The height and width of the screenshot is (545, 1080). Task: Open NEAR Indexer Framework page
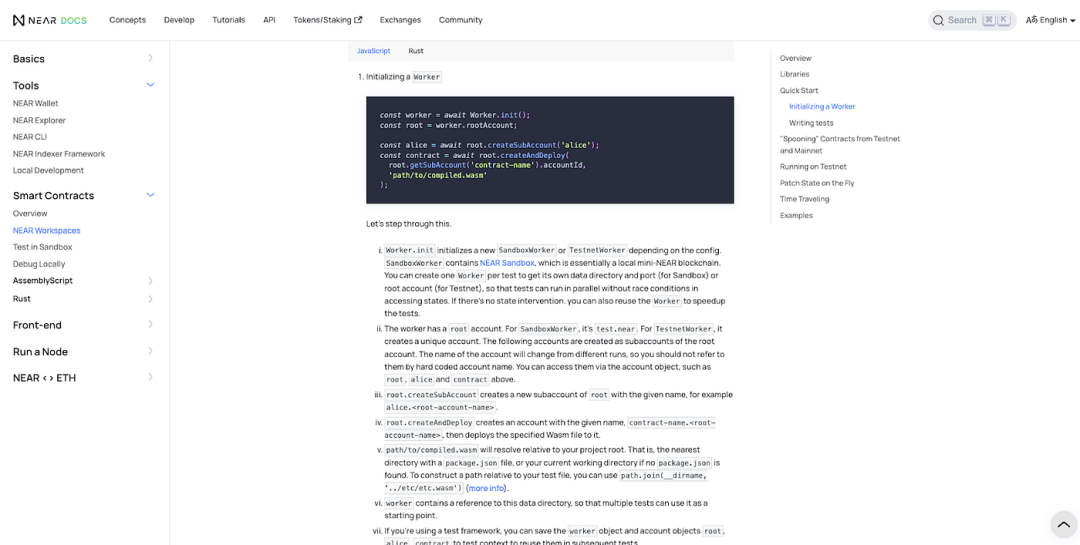point(59,154)
